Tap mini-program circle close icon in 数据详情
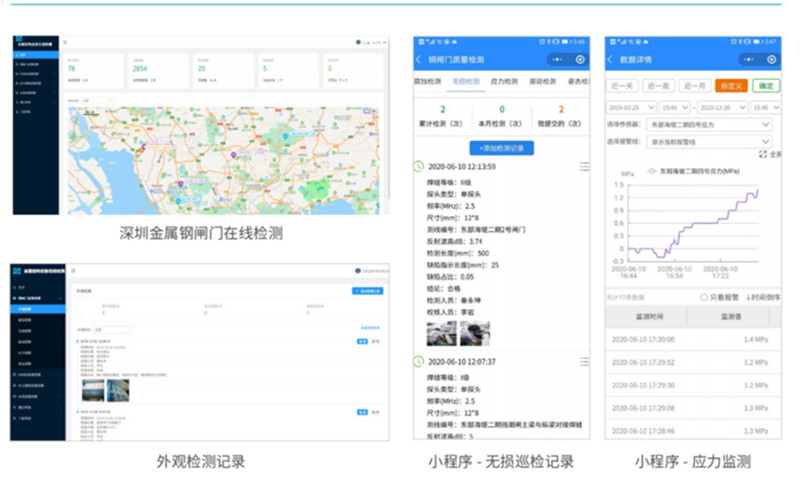Screen dimensions: 800x480 click(x=767, y=61)
